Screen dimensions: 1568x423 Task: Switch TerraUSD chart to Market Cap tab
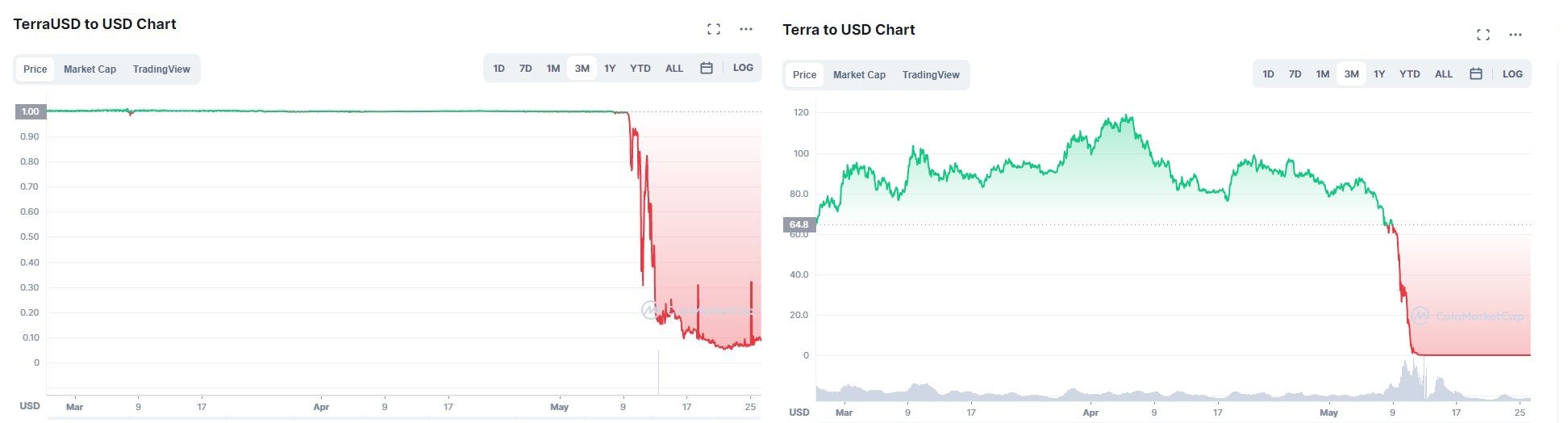[x=90, y=69]
